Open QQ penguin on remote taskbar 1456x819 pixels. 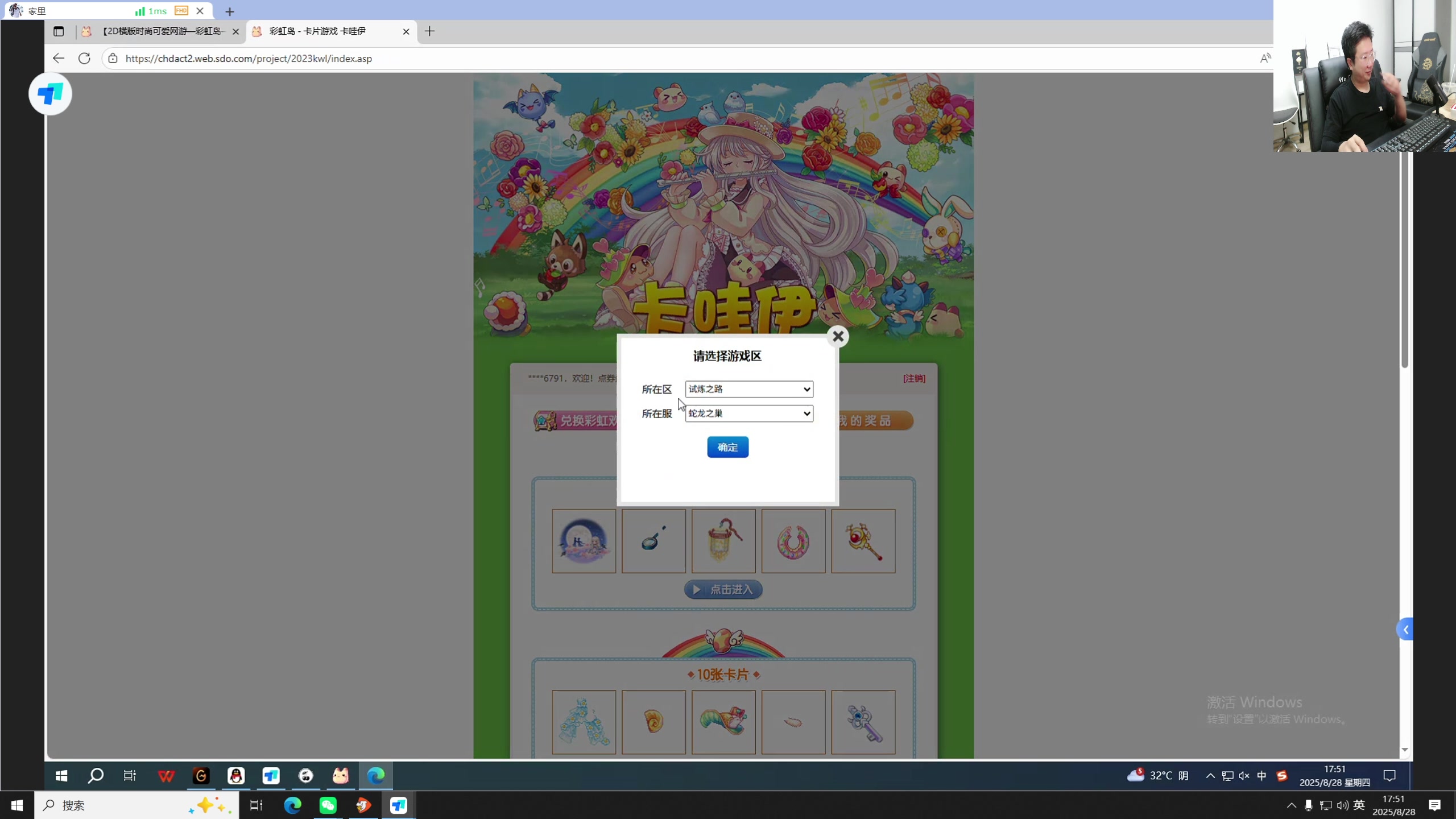(236, 776)
